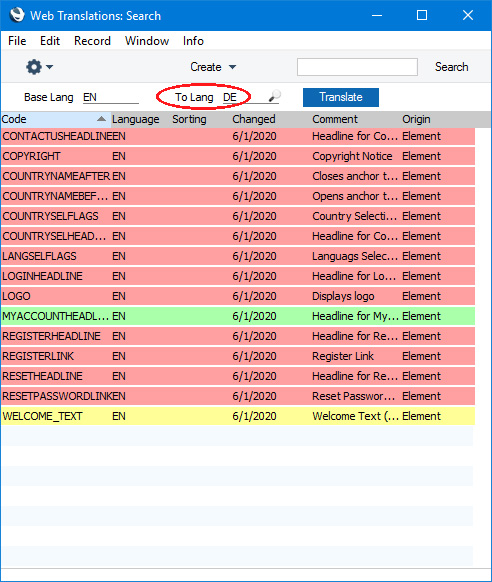Viewport: 492px width, 582px height.
Task: Click the magnifier lookup icon beside To Lang
Action: pos(275,97)
